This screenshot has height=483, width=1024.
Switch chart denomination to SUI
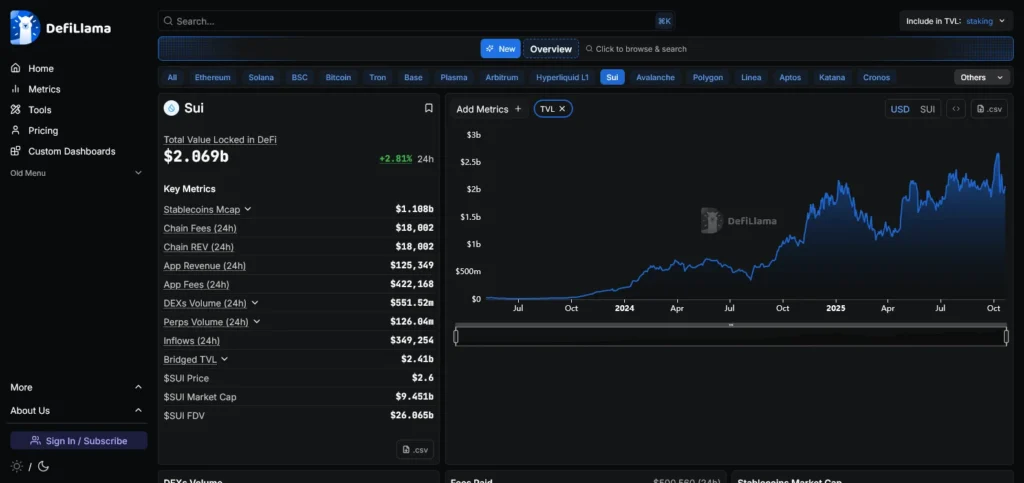coord(927,109)
